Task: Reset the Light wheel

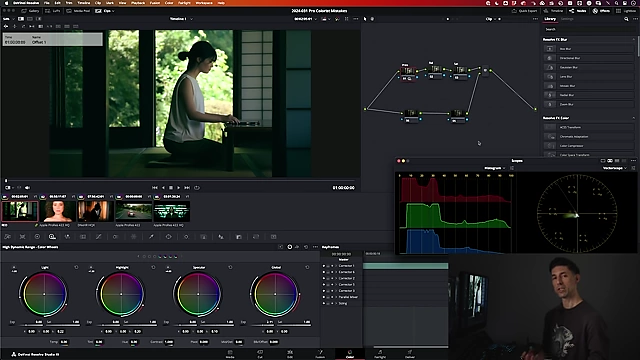Action: (76, 267)
